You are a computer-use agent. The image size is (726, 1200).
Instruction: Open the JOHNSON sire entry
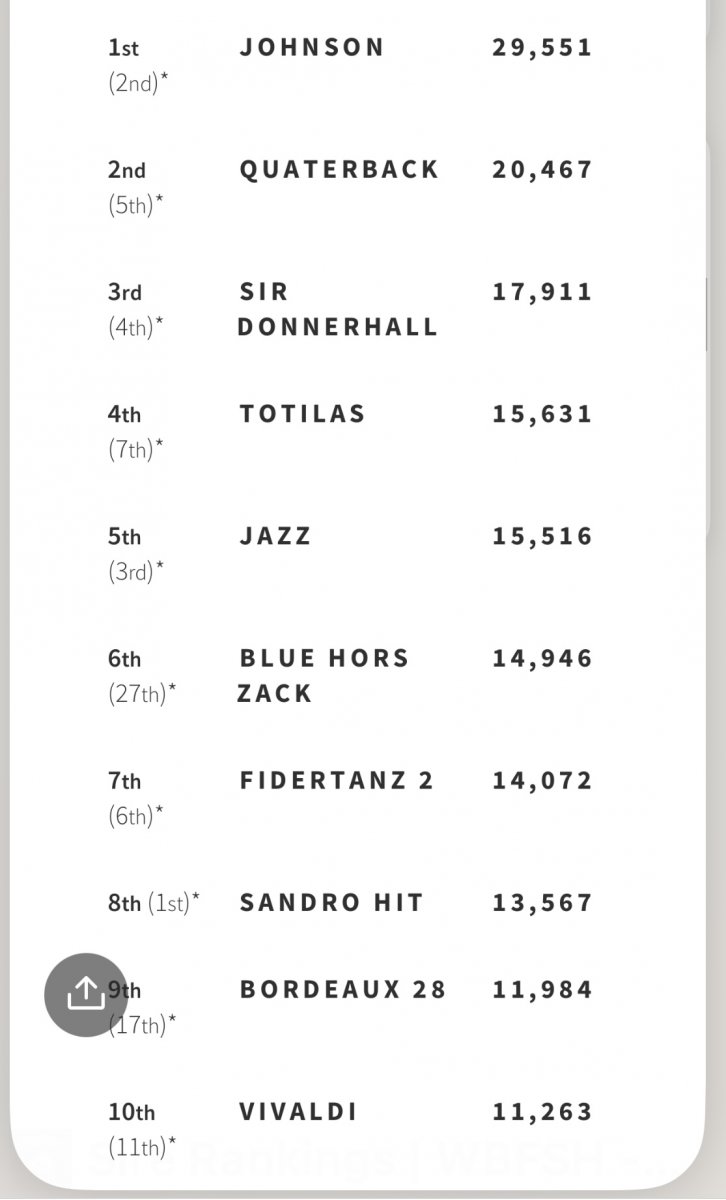pyautogui.click(x=312, y=47)
